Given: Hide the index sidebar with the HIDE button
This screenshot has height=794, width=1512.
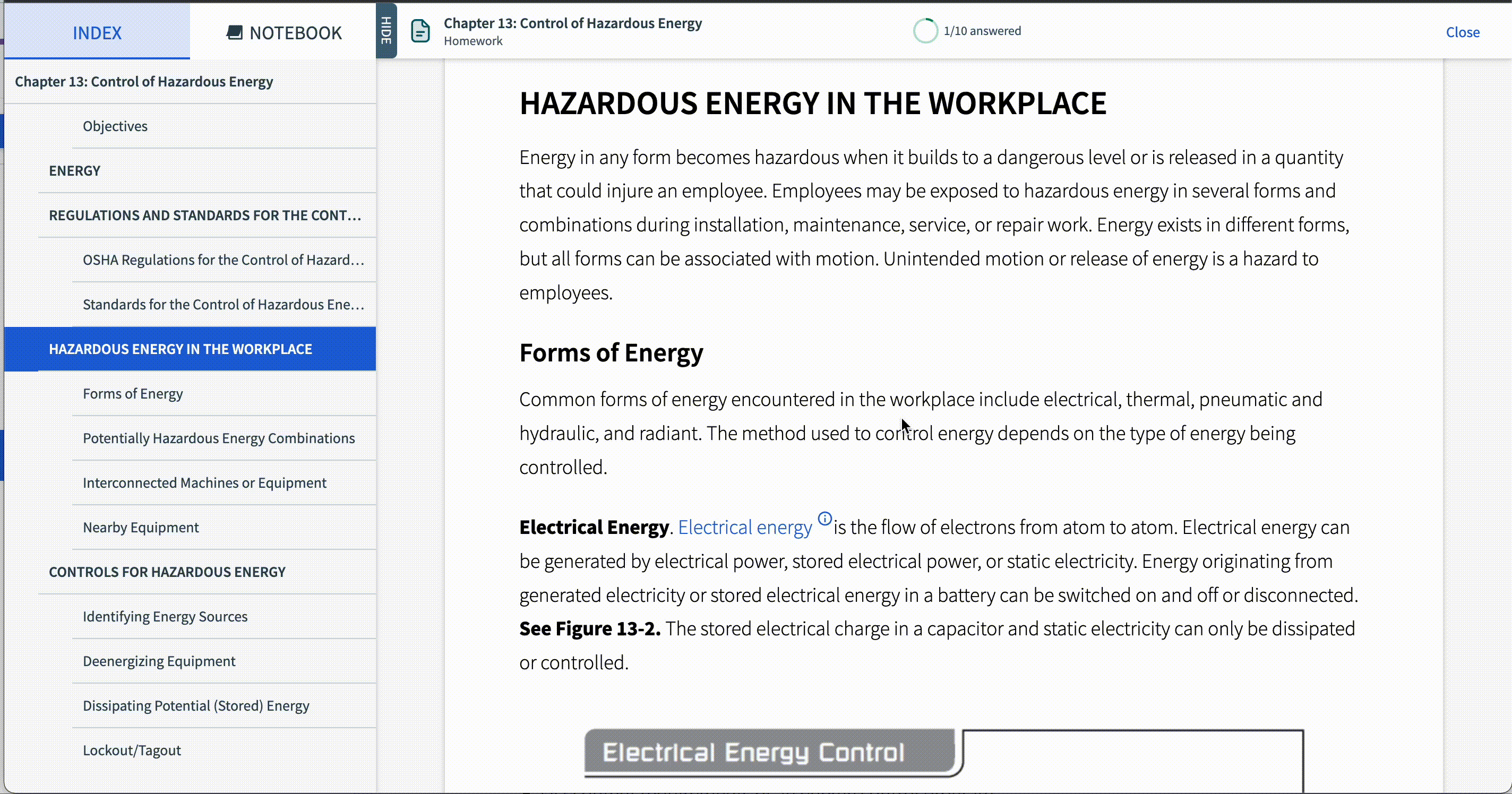Looking at the screenshot, I should (385, 30).
